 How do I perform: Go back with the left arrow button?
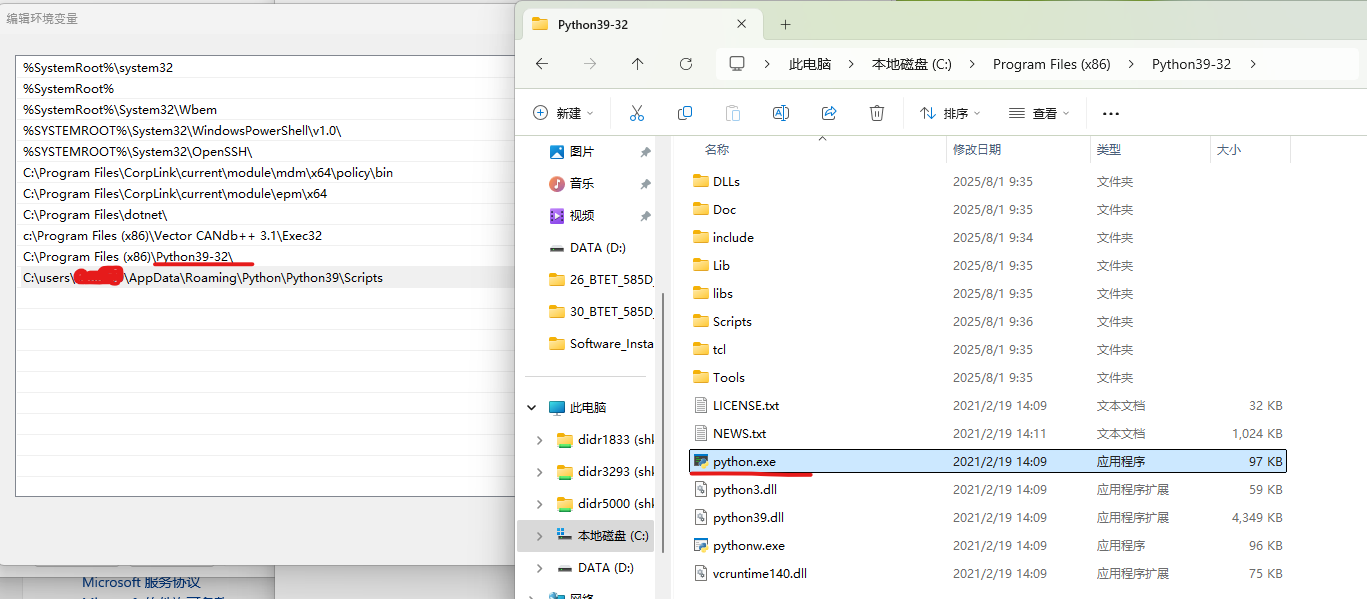[x=542, y=64]
